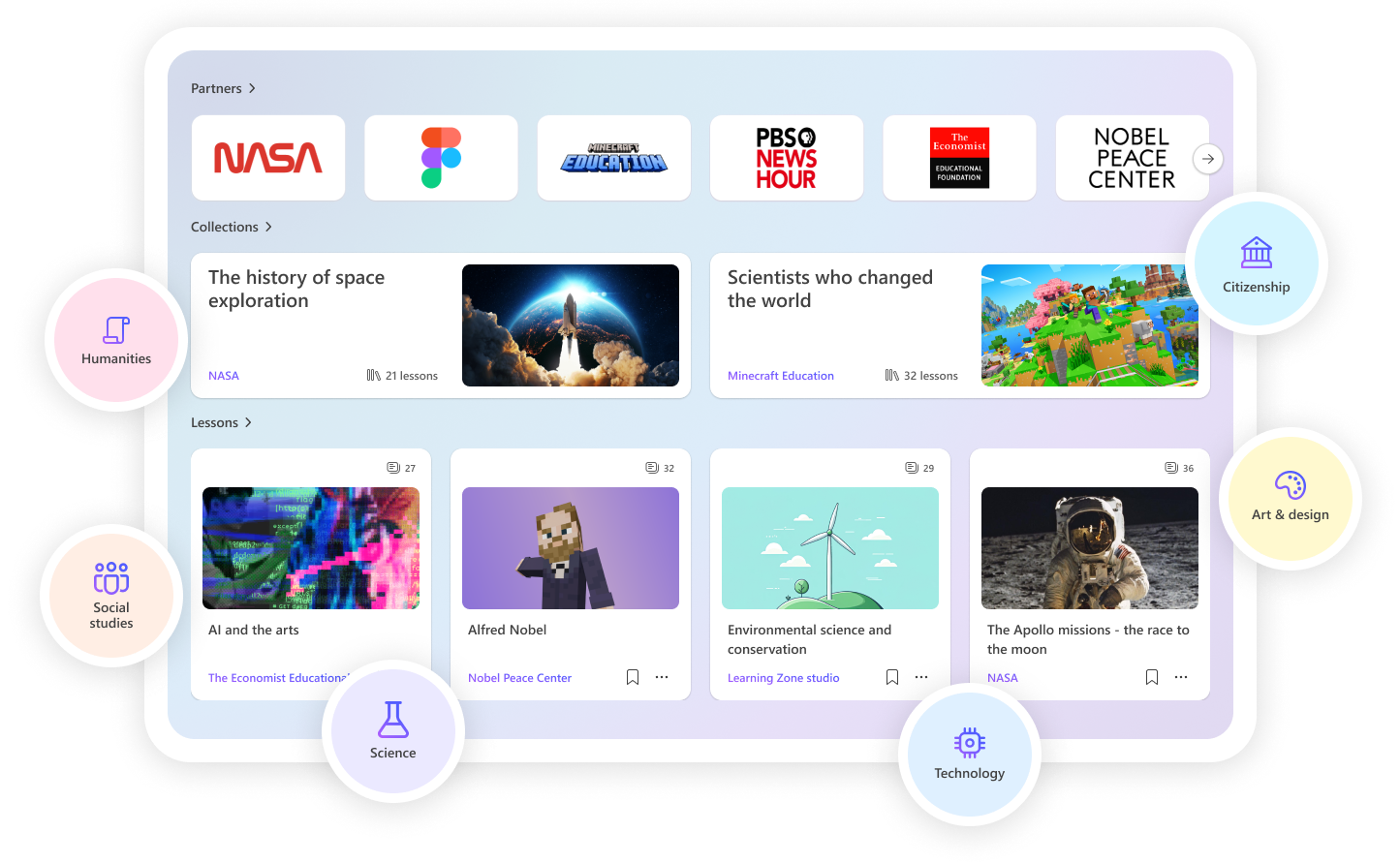
Task: Select the Citizenship building icon
Action: [1257, 253]
